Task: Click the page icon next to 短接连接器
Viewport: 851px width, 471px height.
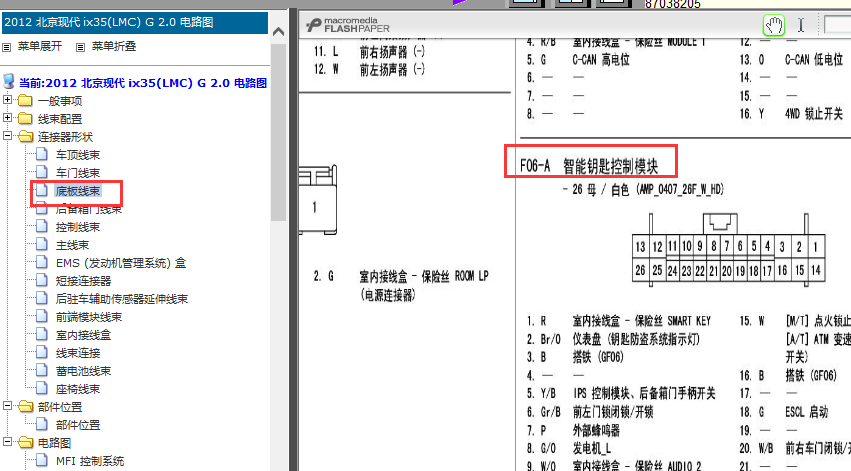Action: coord(42,280)
